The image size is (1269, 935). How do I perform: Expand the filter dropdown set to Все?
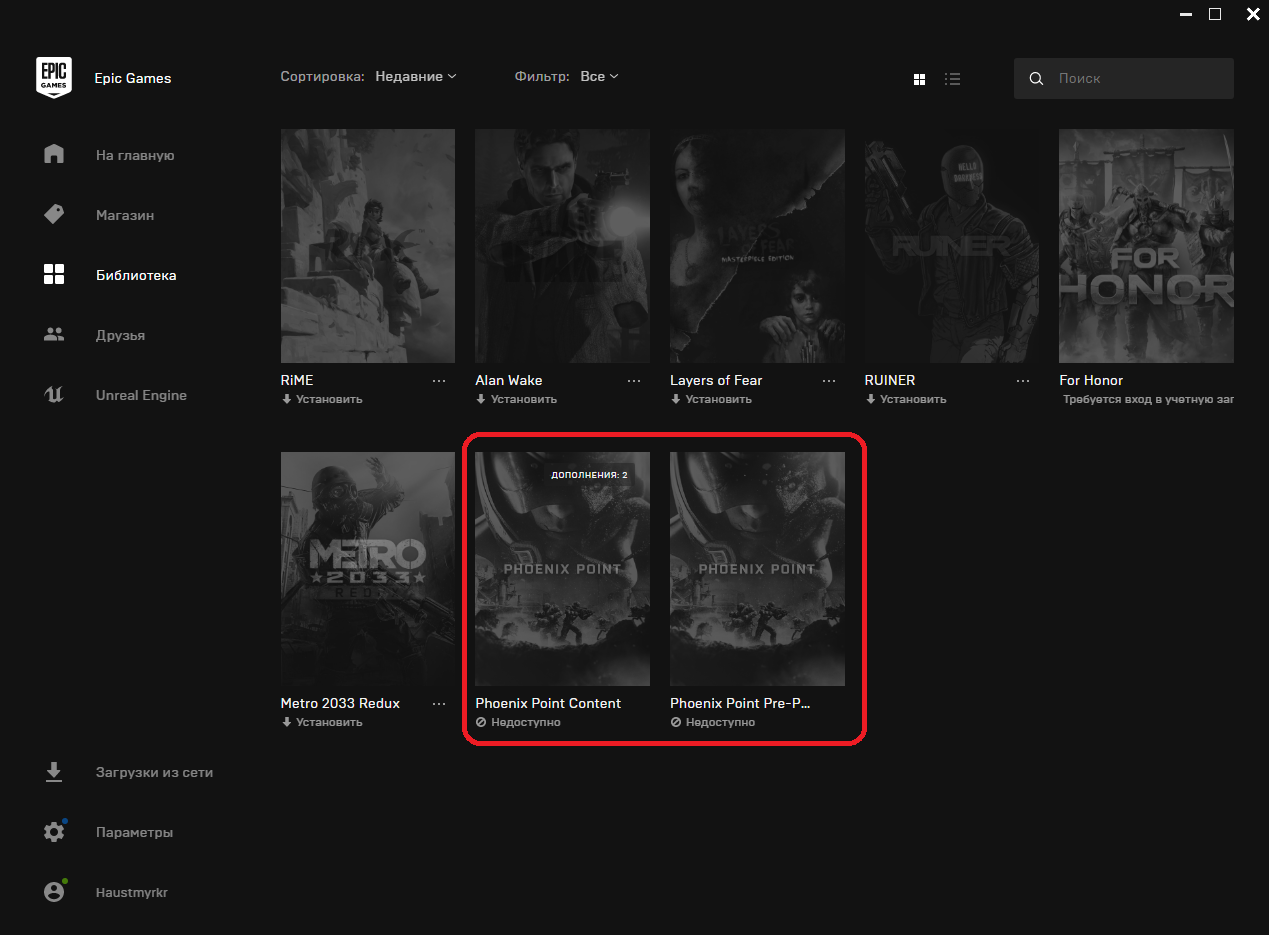(599, 77)
